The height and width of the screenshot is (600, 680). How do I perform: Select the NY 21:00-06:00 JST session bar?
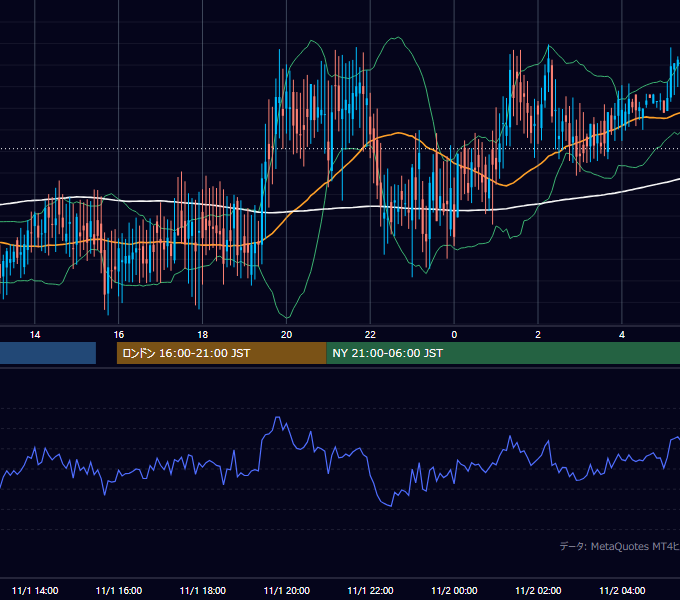pos(503,353)
